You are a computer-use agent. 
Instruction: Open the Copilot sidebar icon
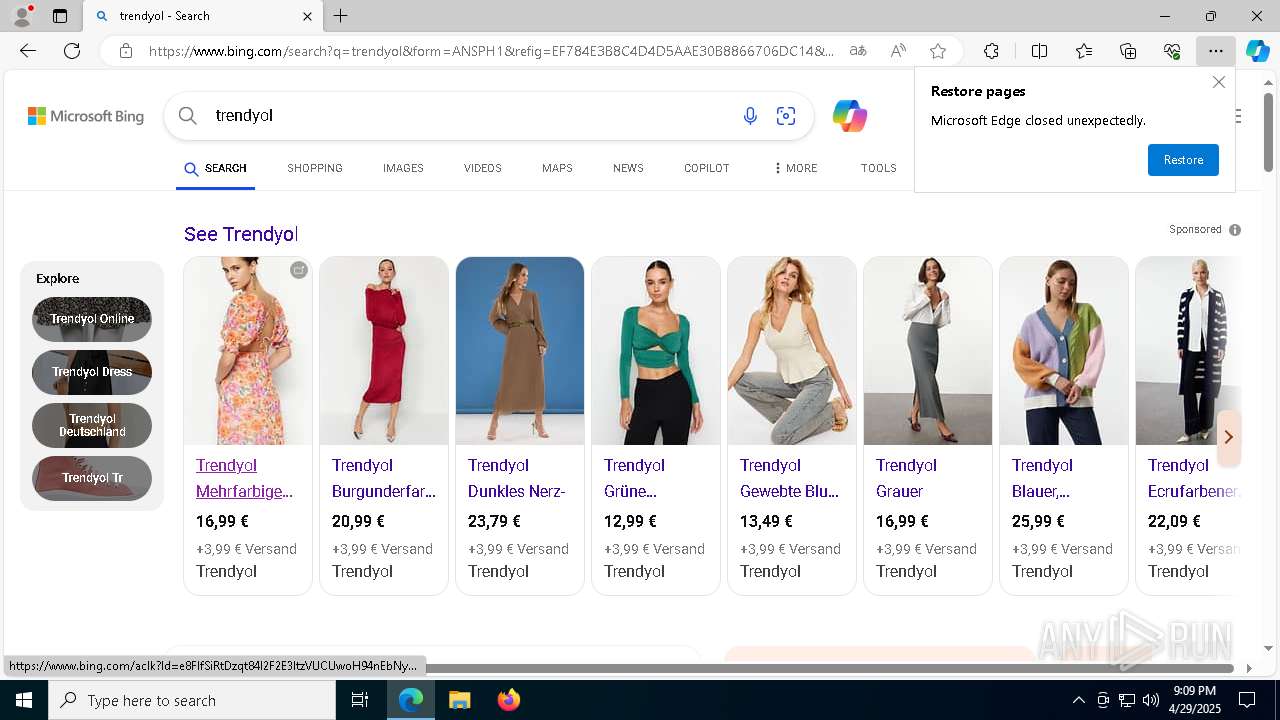(1257, 51)
